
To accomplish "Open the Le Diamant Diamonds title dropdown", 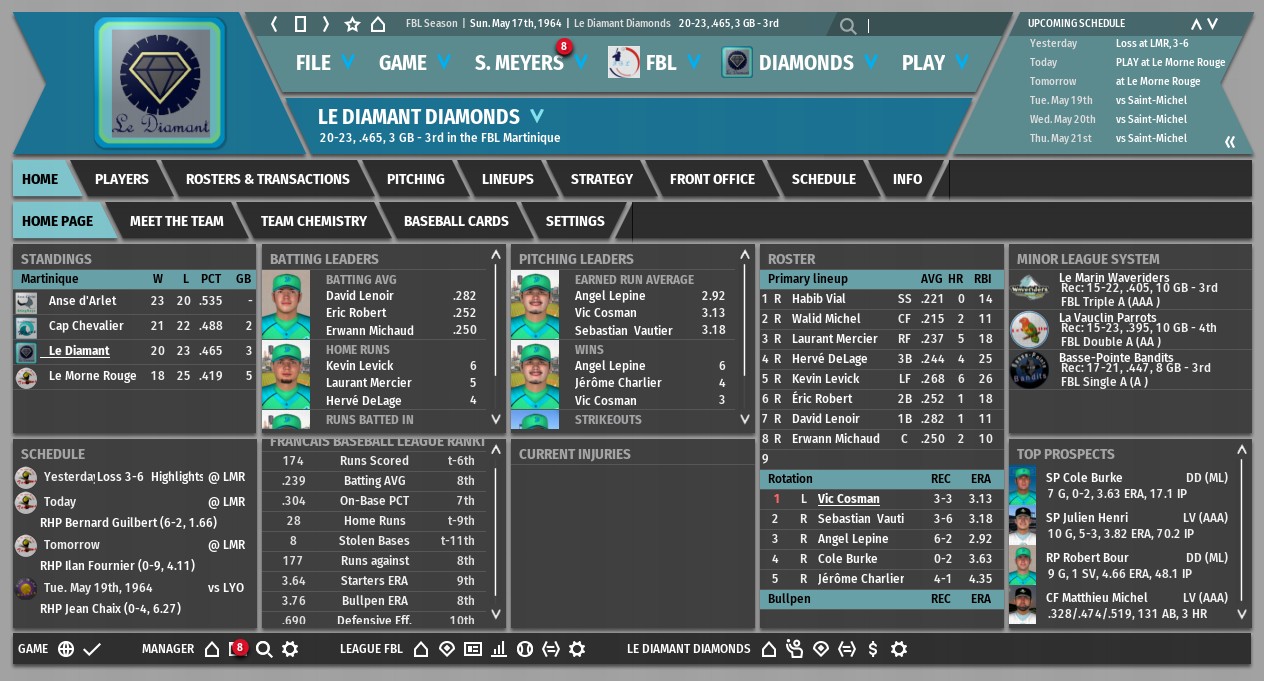I will (537, 116).
